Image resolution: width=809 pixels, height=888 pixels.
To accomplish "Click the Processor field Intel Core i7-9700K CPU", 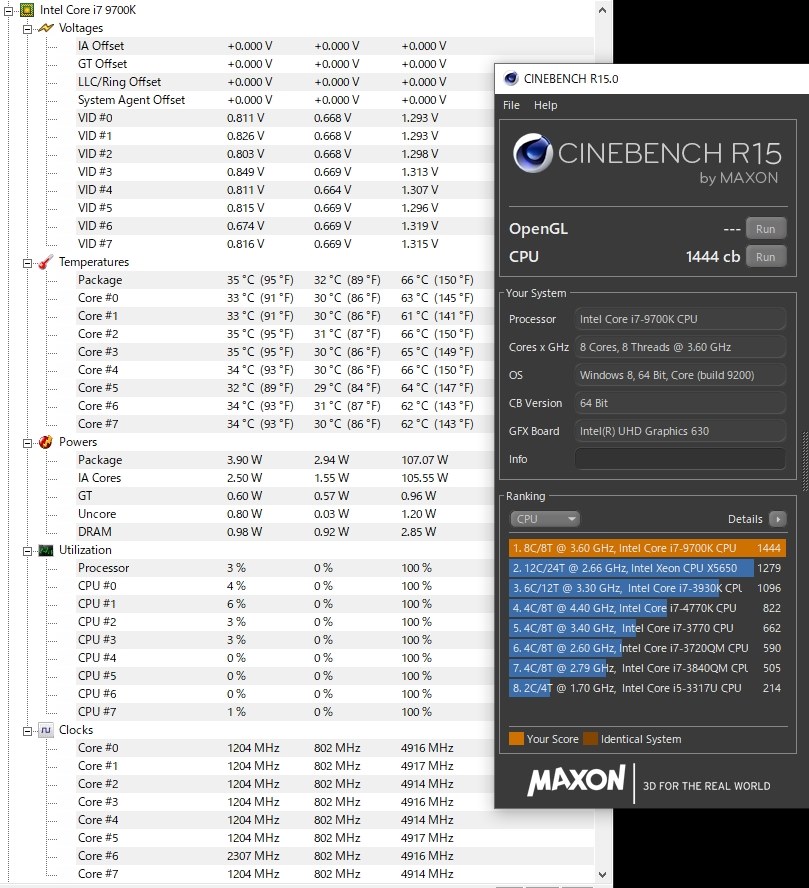I will 680,319.
